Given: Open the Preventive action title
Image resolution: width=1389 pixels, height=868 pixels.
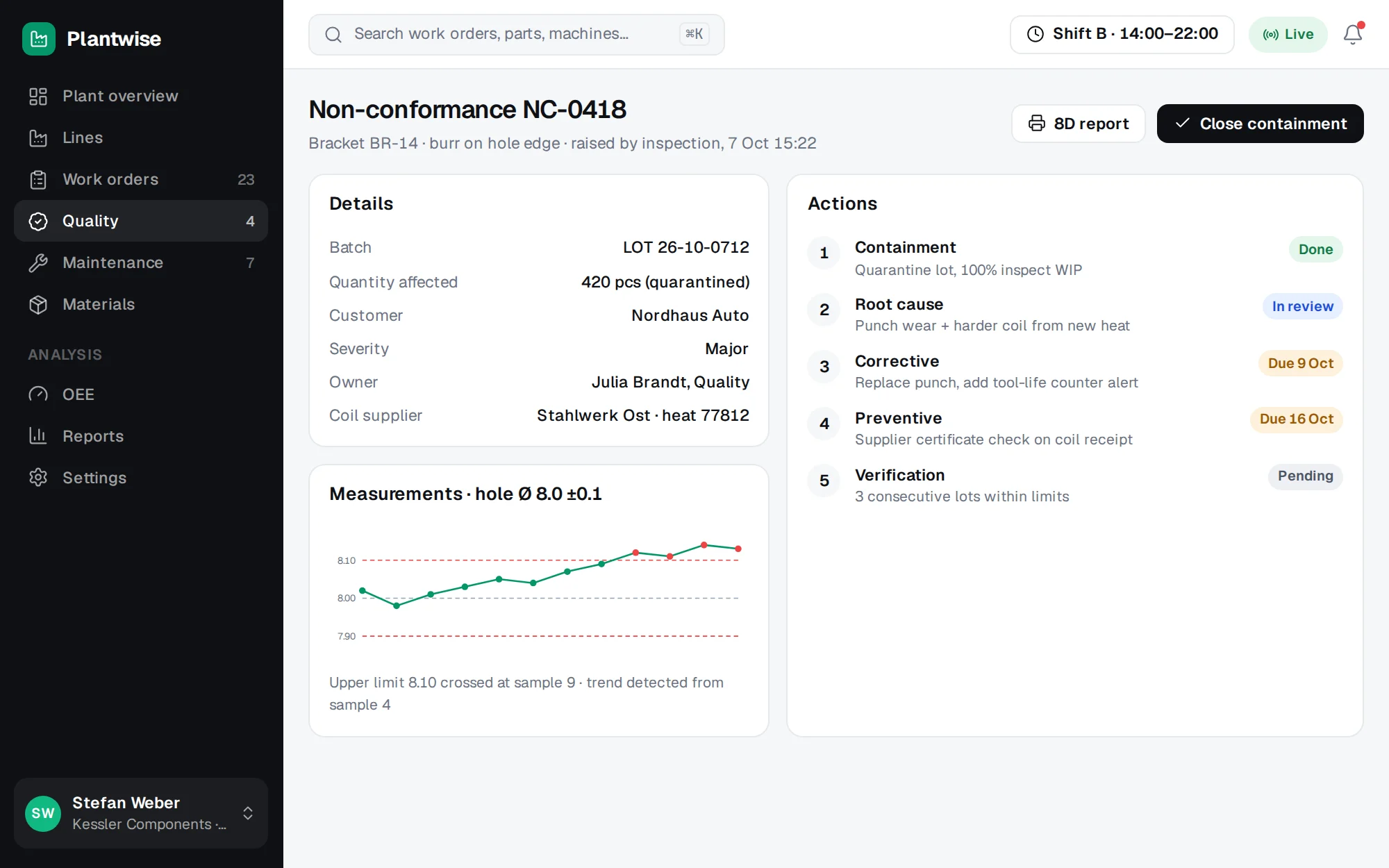Looking at the screenshot, I should [898, 418].
